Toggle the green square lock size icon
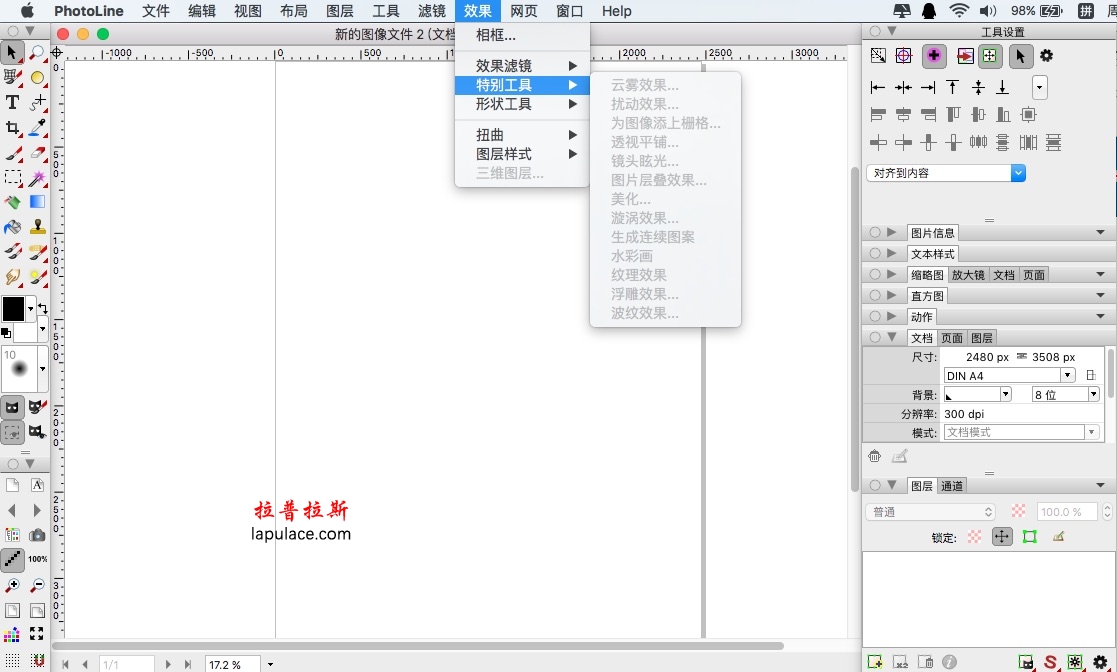This screenshot has height=672, width=1117. click(1029, 537)
